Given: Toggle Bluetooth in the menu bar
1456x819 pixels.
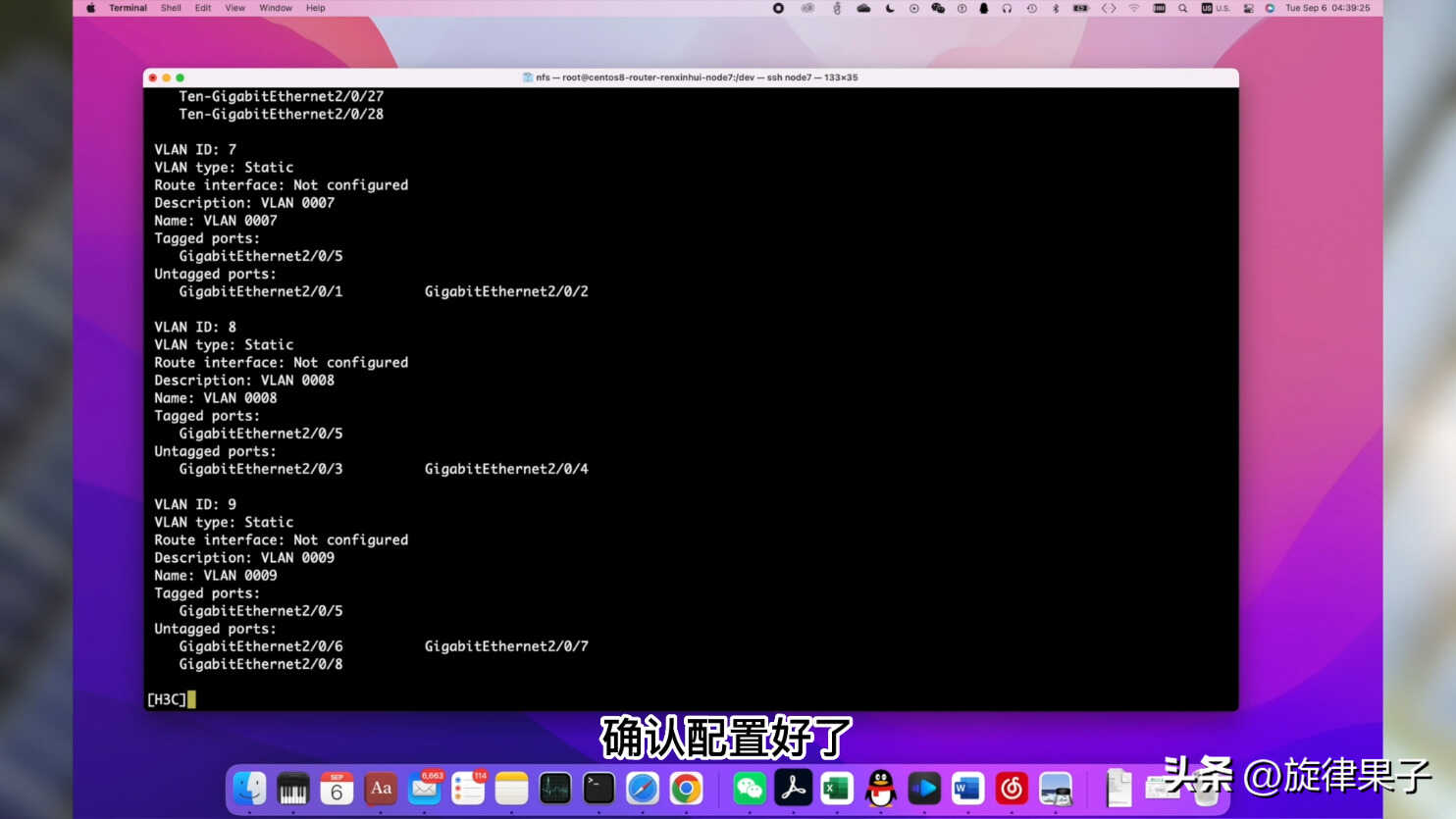Looking at the screenshot, I should [1056, 8].
